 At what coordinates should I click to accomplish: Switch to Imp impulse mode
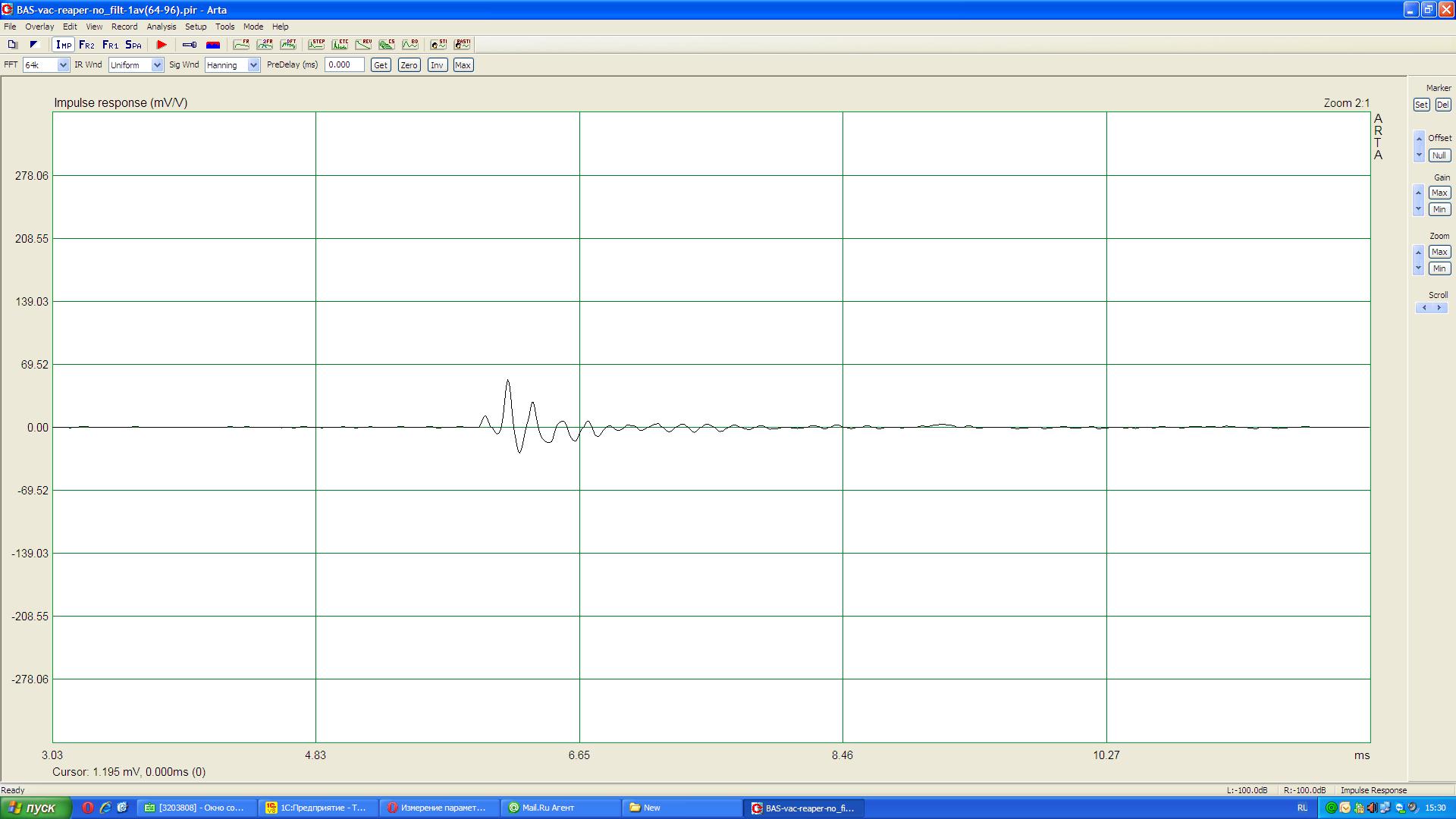64,45
